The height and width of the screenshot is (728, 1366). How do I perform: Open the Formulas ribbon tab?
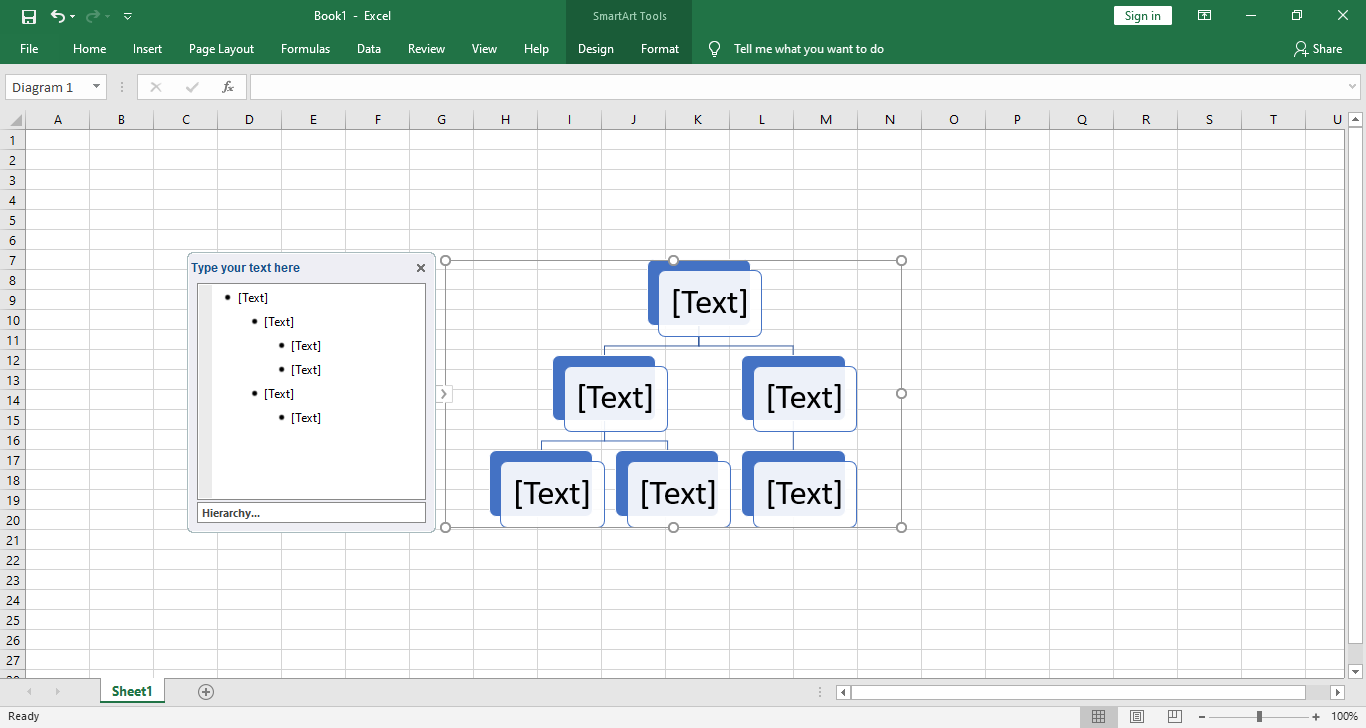pos(305,48)
